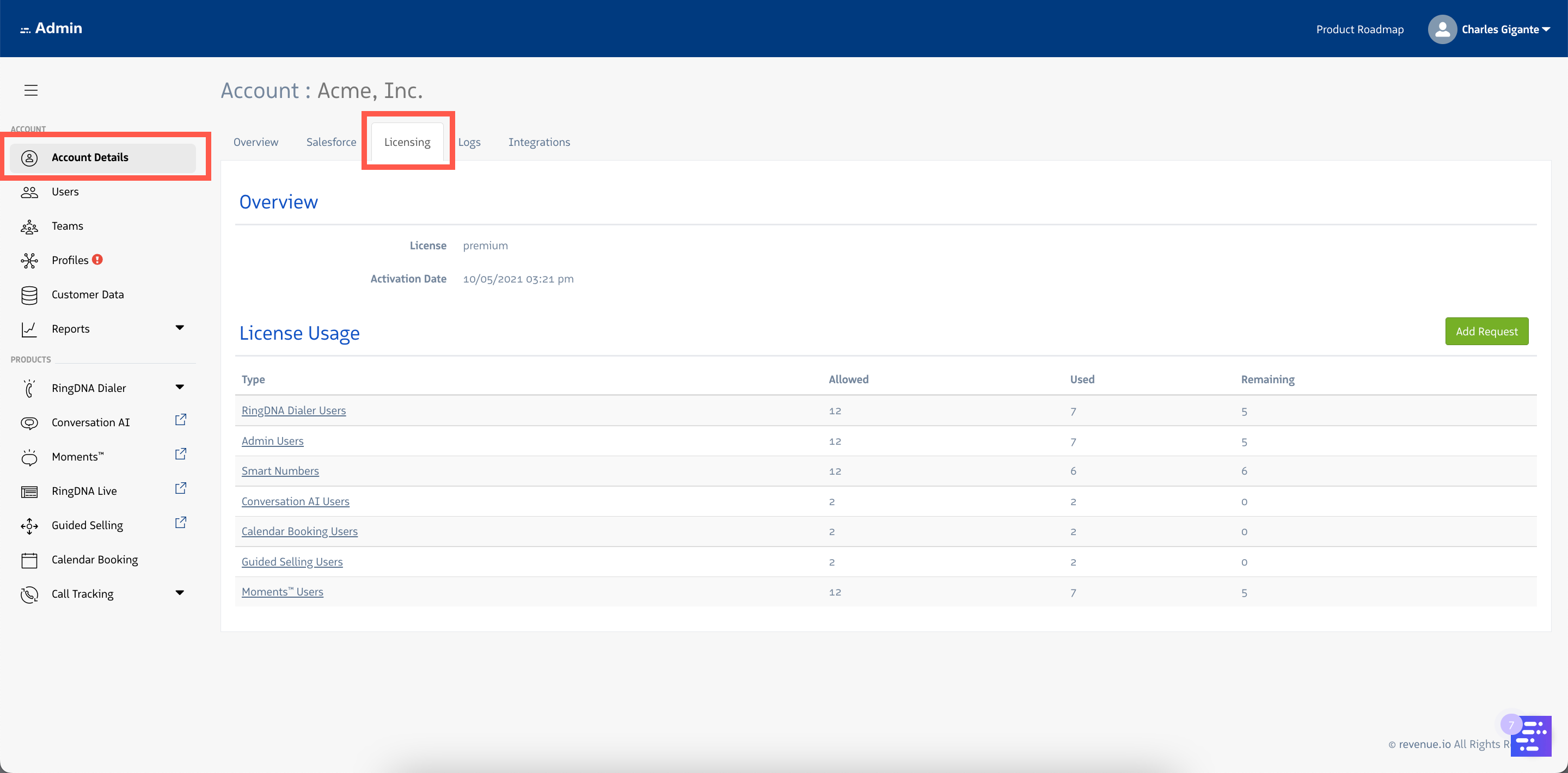The height and width of the screenshot is (773, 1568).
Task: Open RingDNA Live external link icon
Action: tap(181, 488)
